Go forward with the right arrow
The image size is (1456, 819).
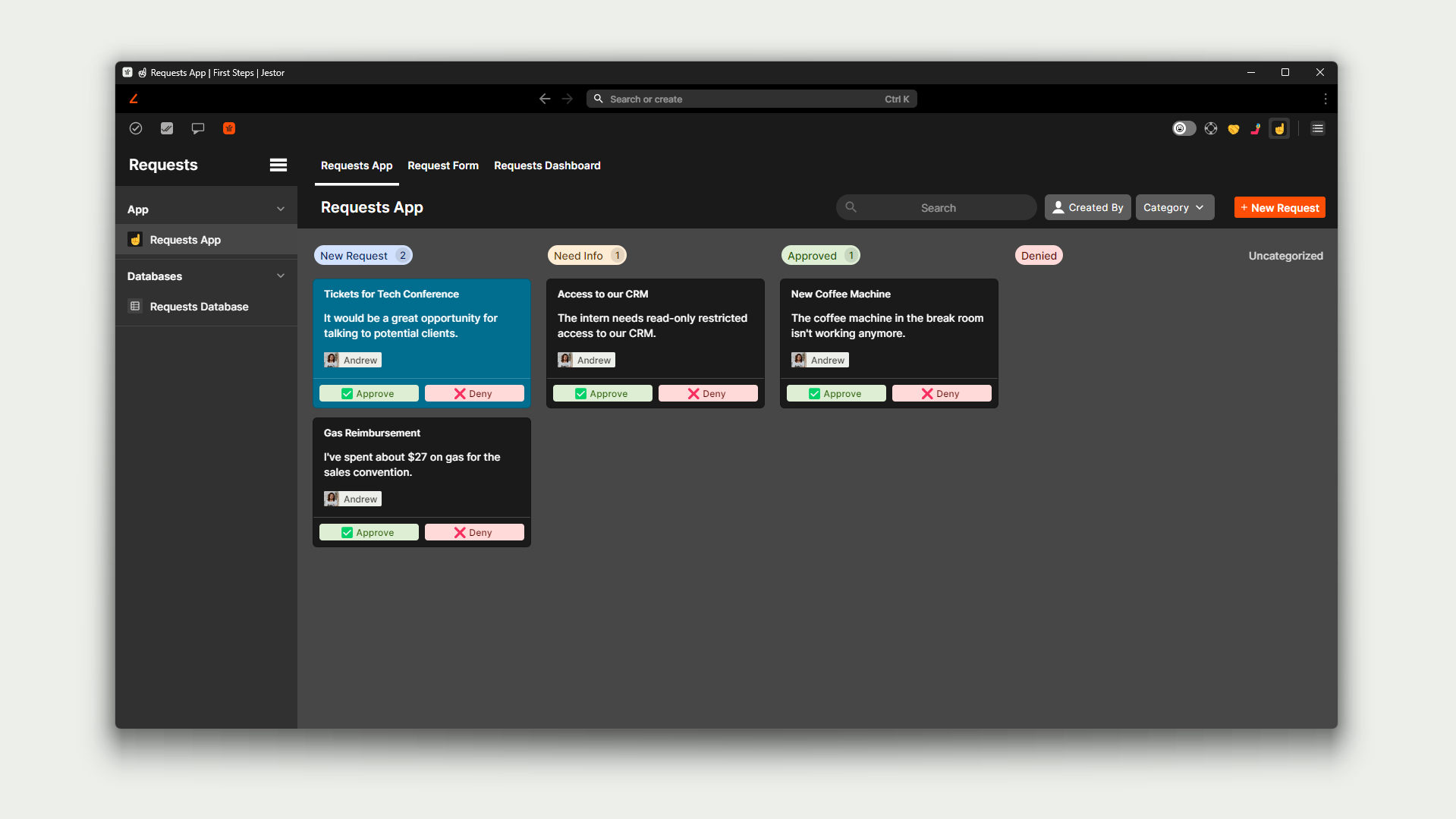[x=568, y=99]
